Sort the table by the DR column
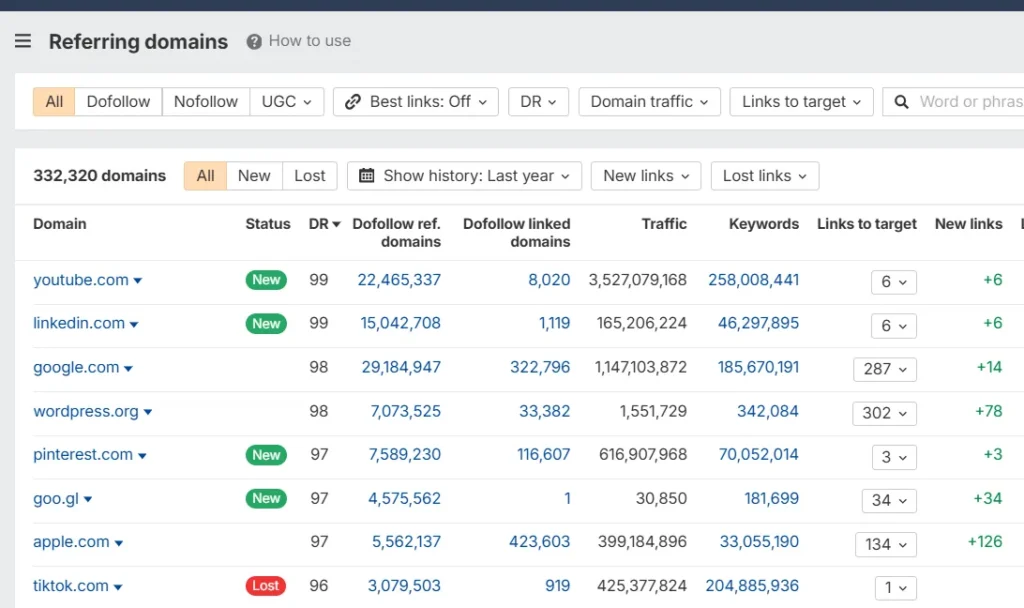This screenshot has width=1024, height=608. pyautogui.click(x=325, y=224)
